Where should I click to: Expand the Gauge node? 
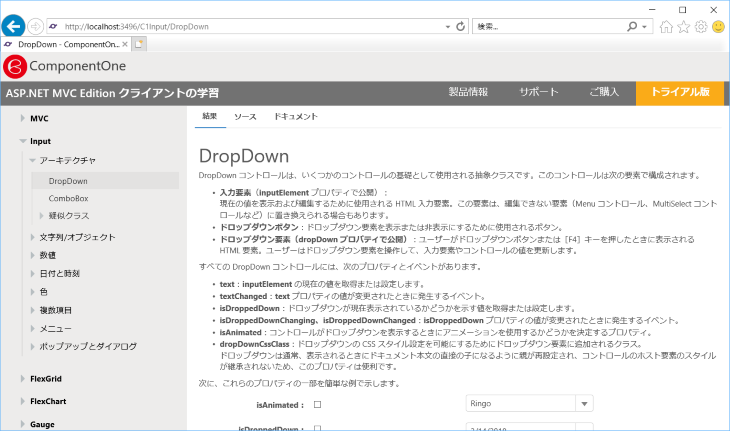(22, 424)
